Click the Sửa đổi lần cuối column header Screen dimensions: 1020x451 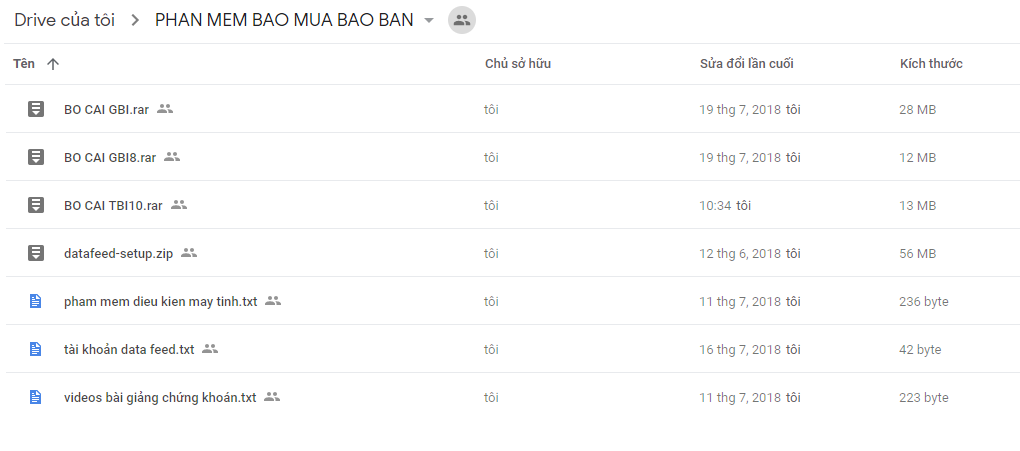(x=746, y=64)
